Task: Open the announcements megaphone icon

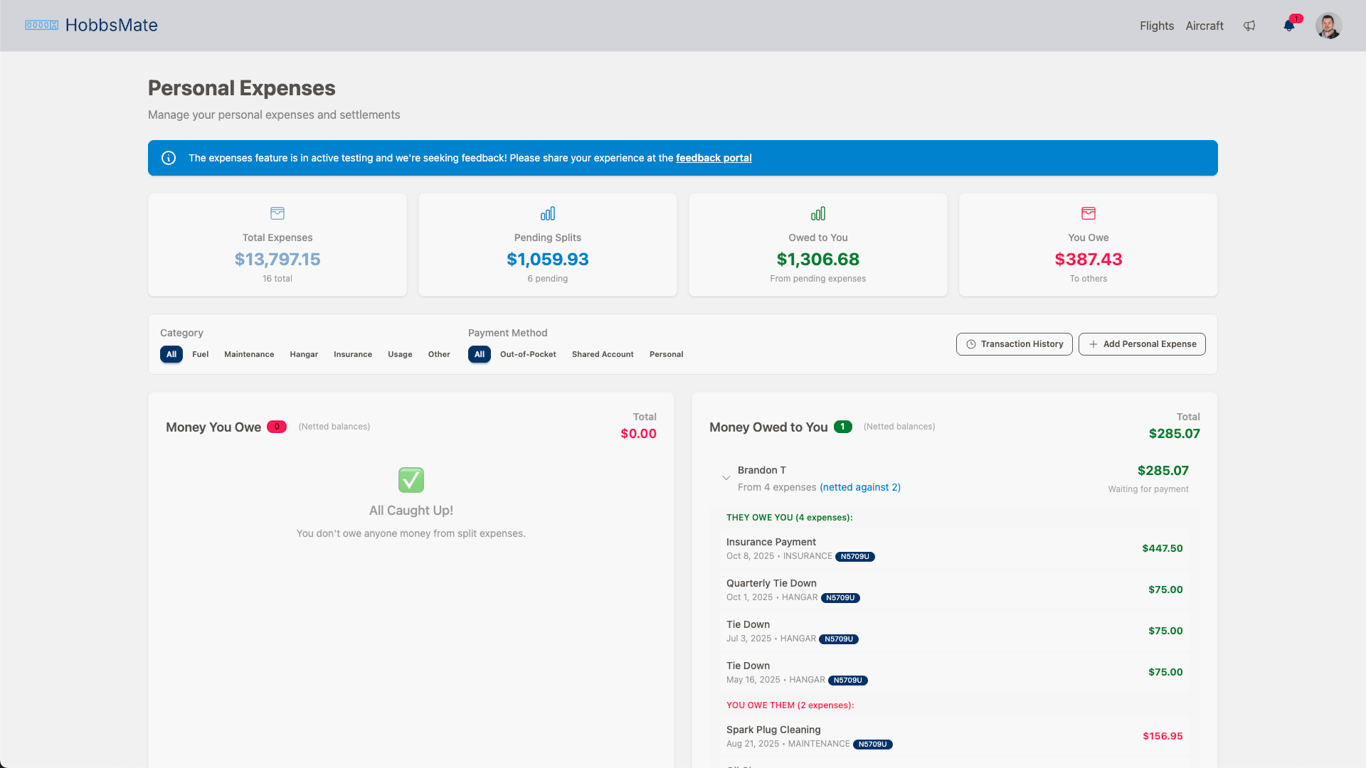Action: (1249, 26)
